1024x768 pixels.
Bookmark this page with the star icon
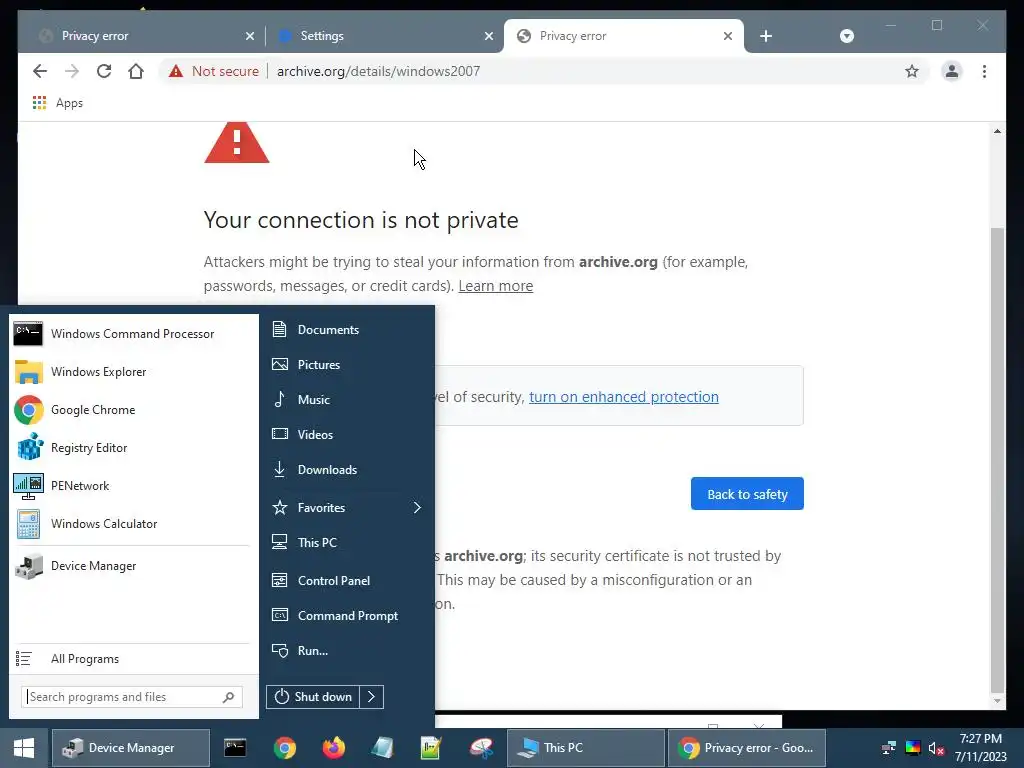tap(912, 71)
